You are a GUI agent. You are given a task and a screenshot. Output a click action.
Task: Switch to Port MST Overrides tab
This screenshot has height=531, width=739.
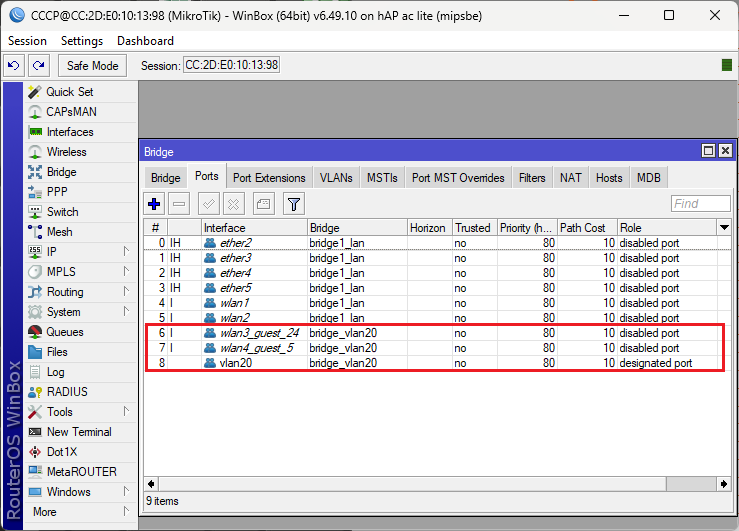click(x=458, y=178)
